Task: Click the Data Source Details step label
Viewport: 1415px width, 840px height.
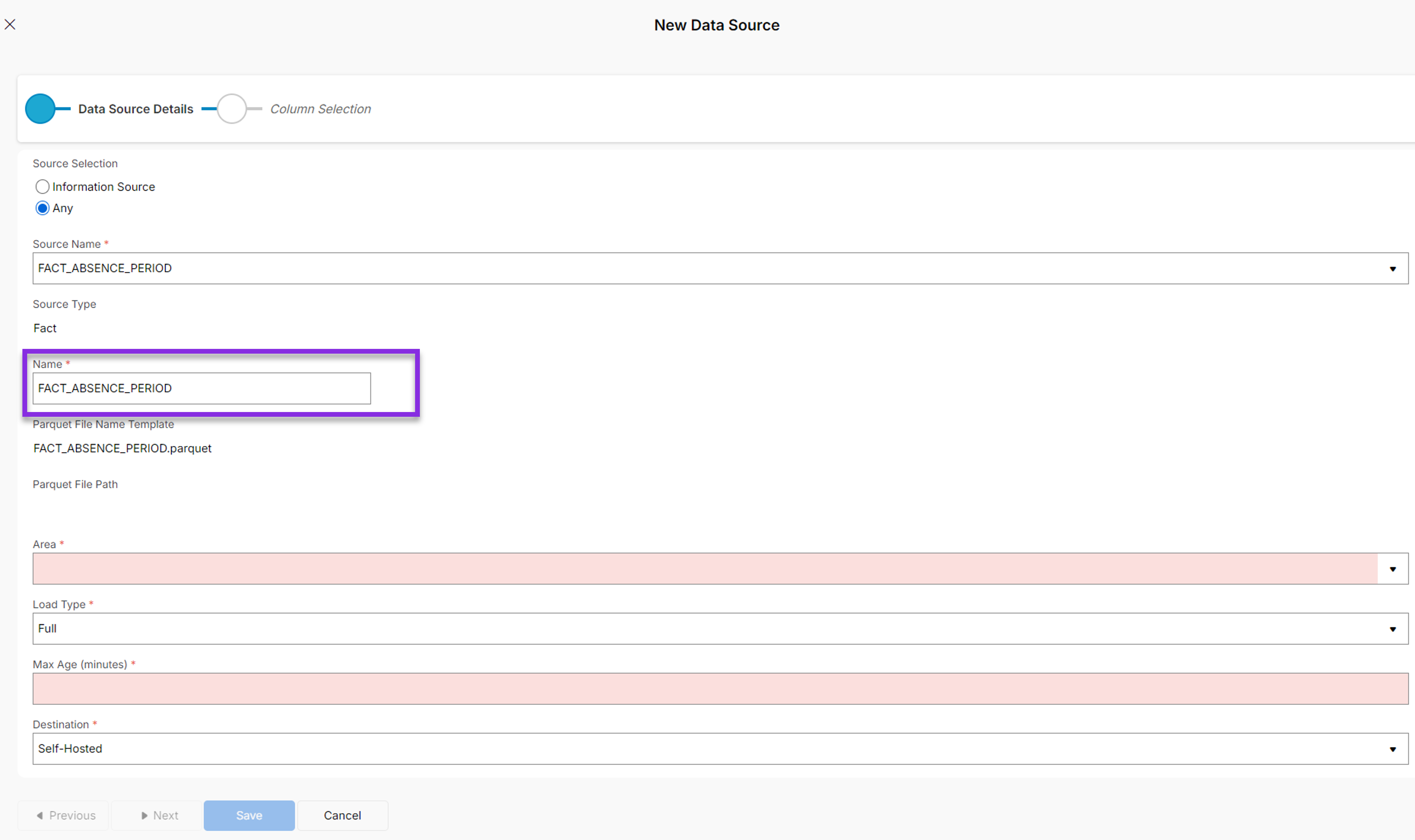Action: [136, 109]
